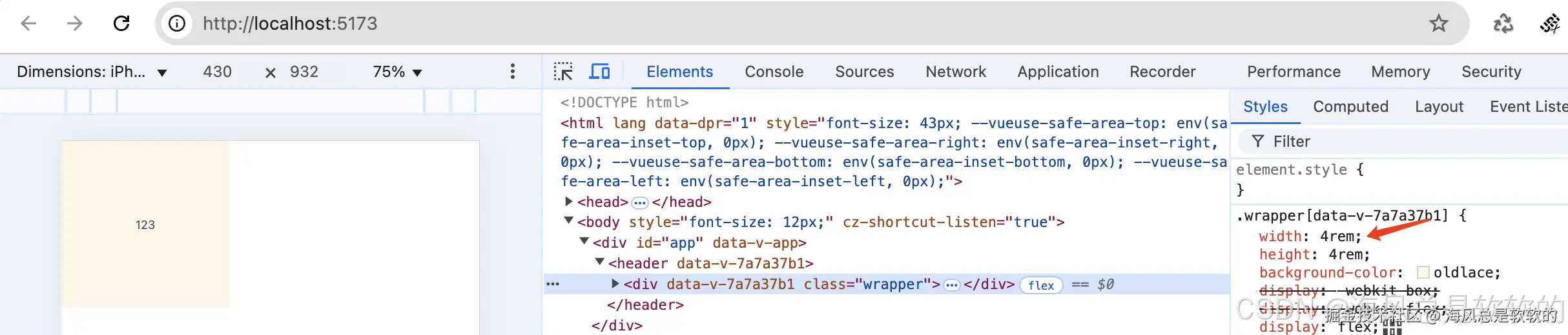Expand the collapsed head element ellipsis
The height and width of the screenshot is (335, 1568).
pyautogui.click(x=639, y=203)
